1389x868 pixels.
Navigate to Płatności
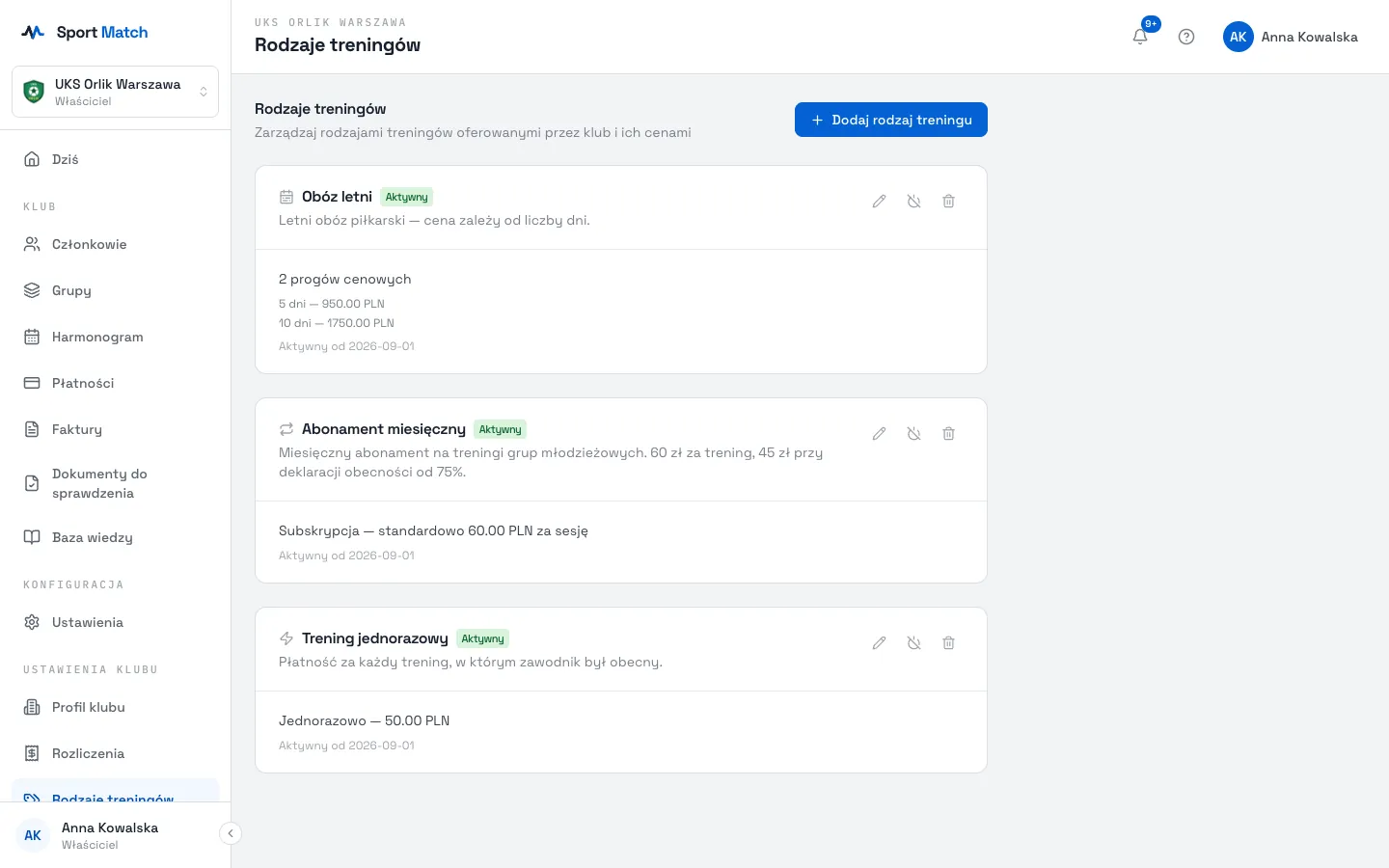[x=116, y=383]
